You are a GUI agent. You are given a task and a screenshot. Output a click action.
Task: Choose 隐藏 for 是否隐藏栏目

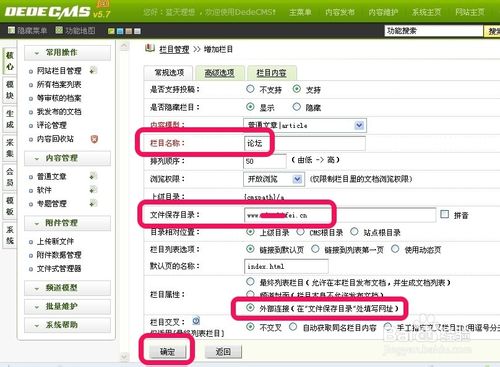(x=296, y=107)
